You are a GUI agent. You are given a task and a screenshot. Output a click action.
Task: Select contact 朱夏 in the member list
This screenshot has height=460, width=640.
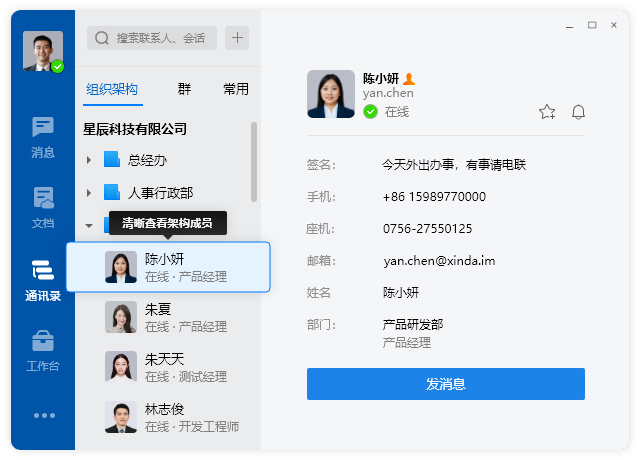pyautogui.click(x=168, y=318)
